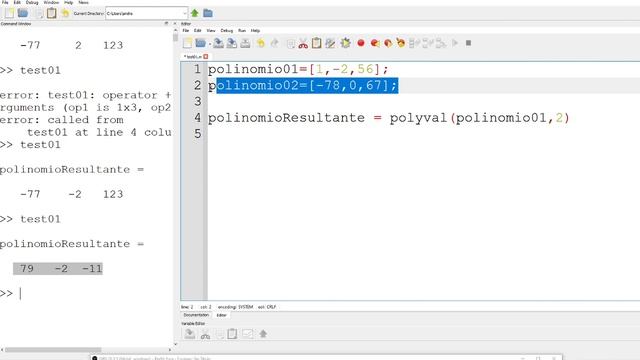Click Variable Editor Cut icon

(205, 334)
